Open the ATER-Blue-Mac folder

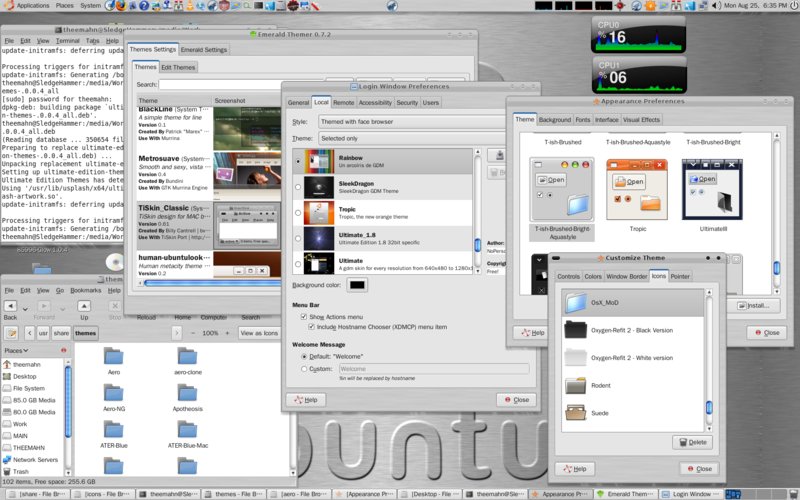click(187, 435)
